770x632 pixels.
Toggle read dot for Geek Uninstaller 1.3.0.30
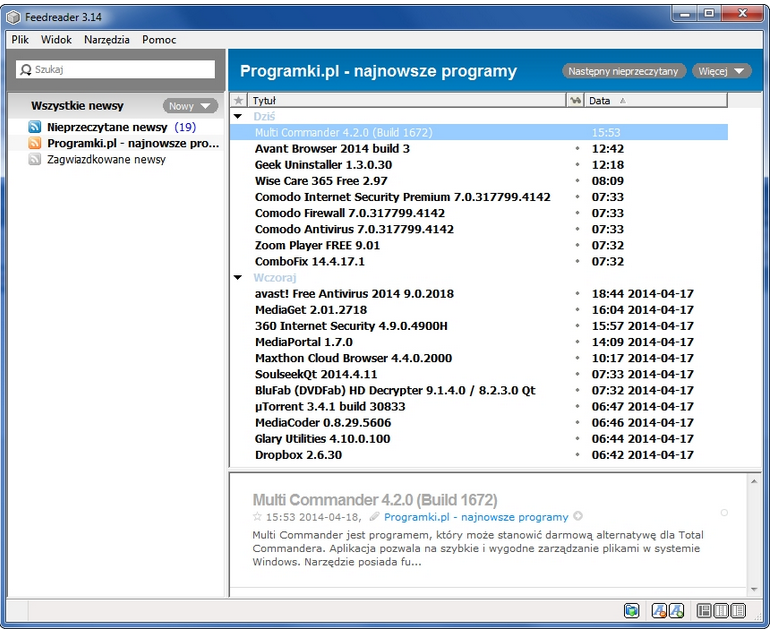pyautogui.click(x=578, y=165)
